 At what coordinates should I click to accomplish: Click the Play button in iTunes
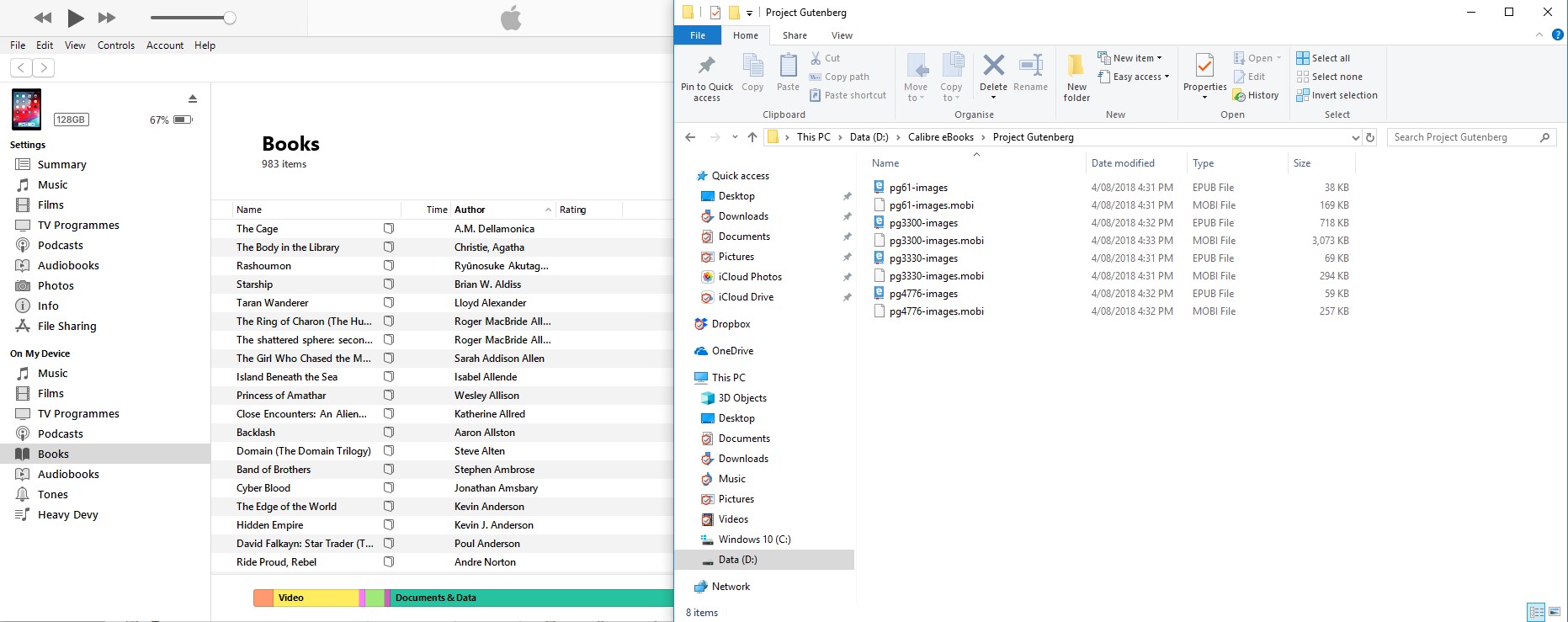point(75,18)
